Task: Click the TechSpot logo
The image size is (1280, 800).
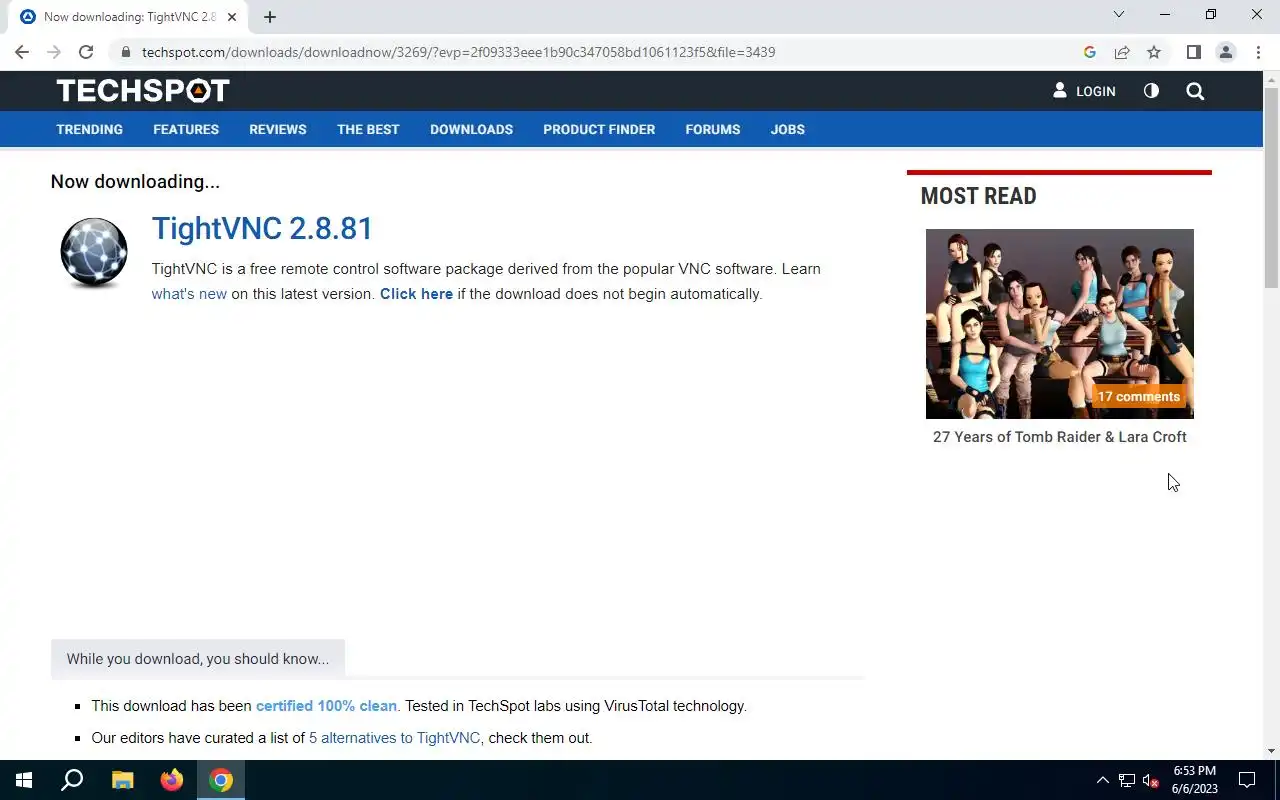Action: pyautogui.click(x=143, y=91)
